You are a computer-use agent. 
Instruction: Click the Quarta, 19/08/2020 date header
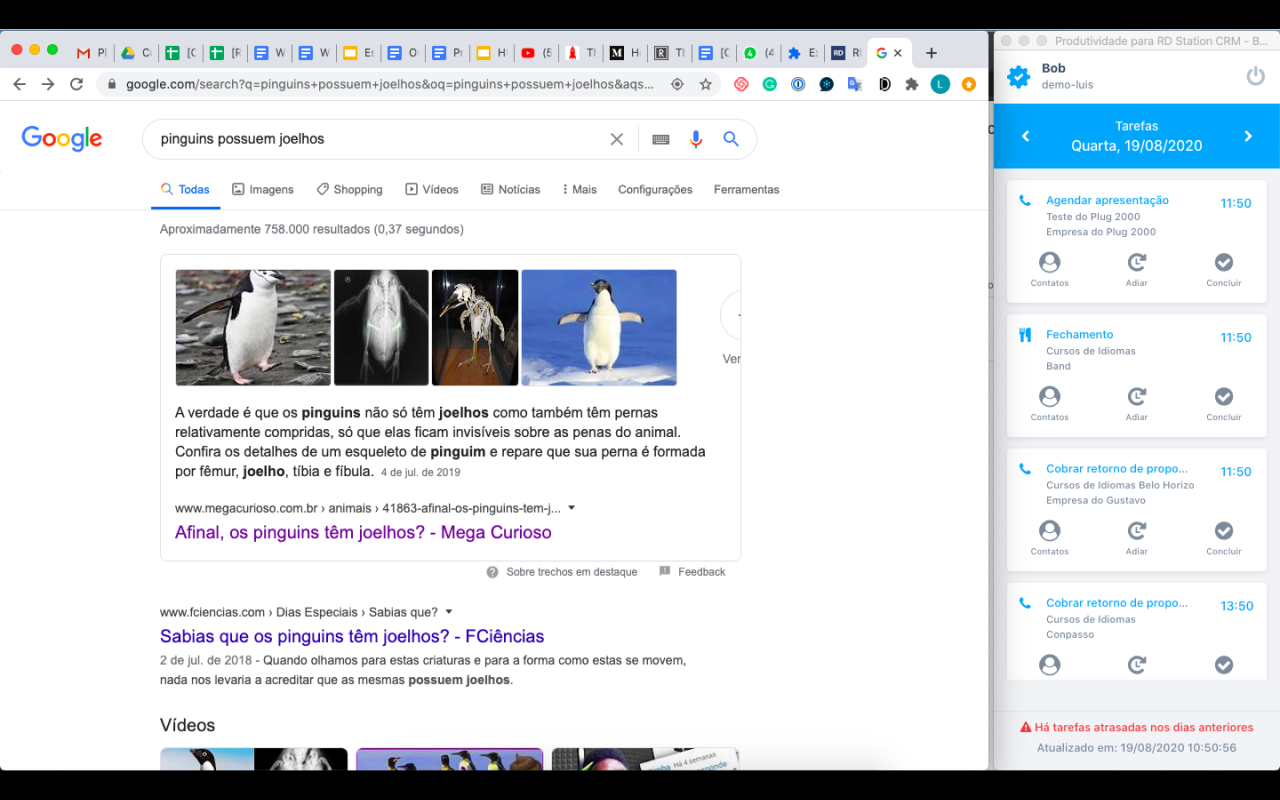click(x=1136, y=145)
